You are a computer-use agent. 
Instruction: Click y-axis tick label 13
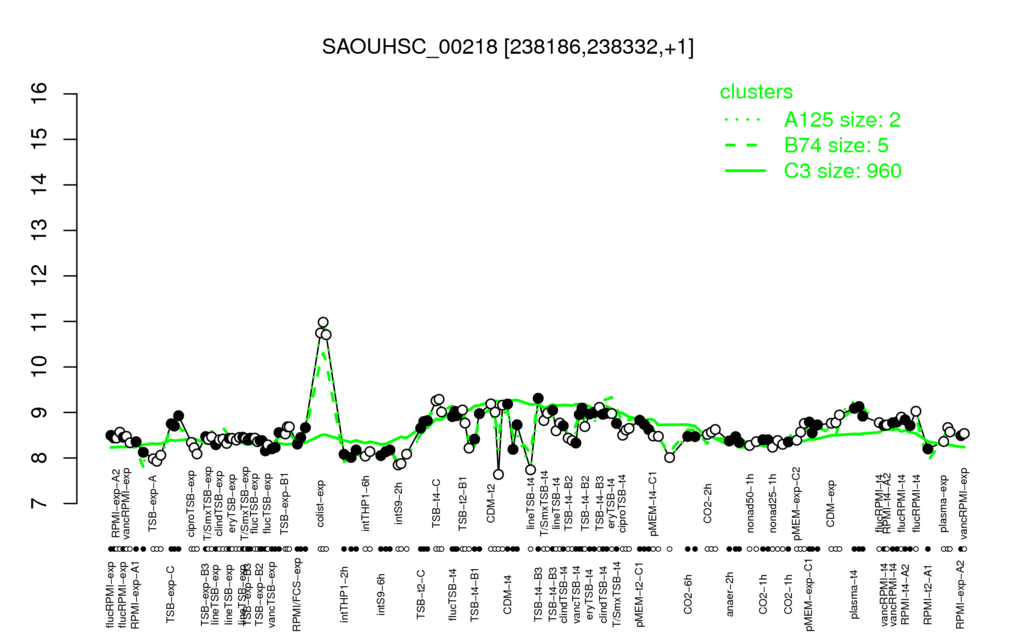pos(40,231)
